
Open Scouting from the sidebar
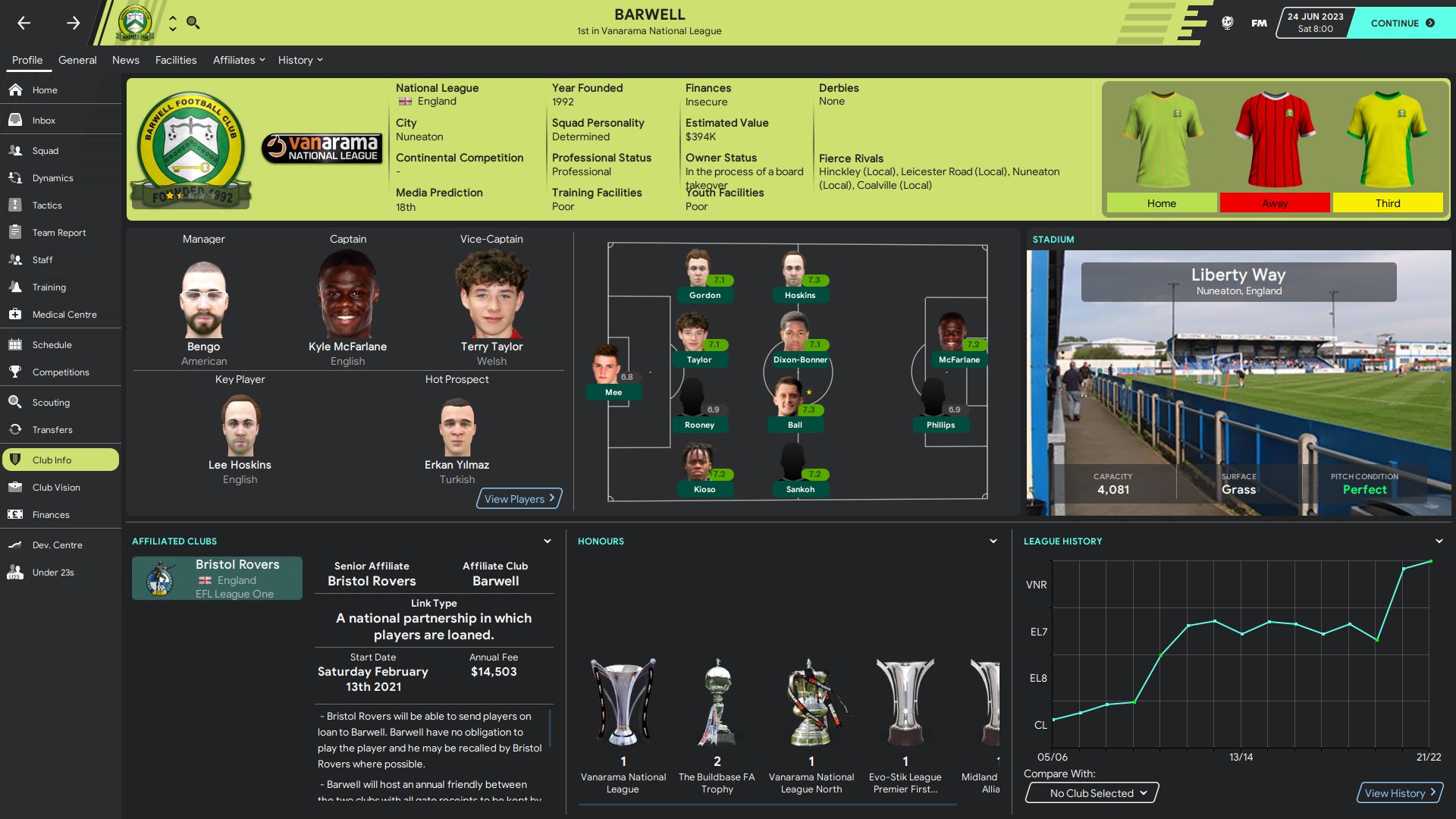61,402
